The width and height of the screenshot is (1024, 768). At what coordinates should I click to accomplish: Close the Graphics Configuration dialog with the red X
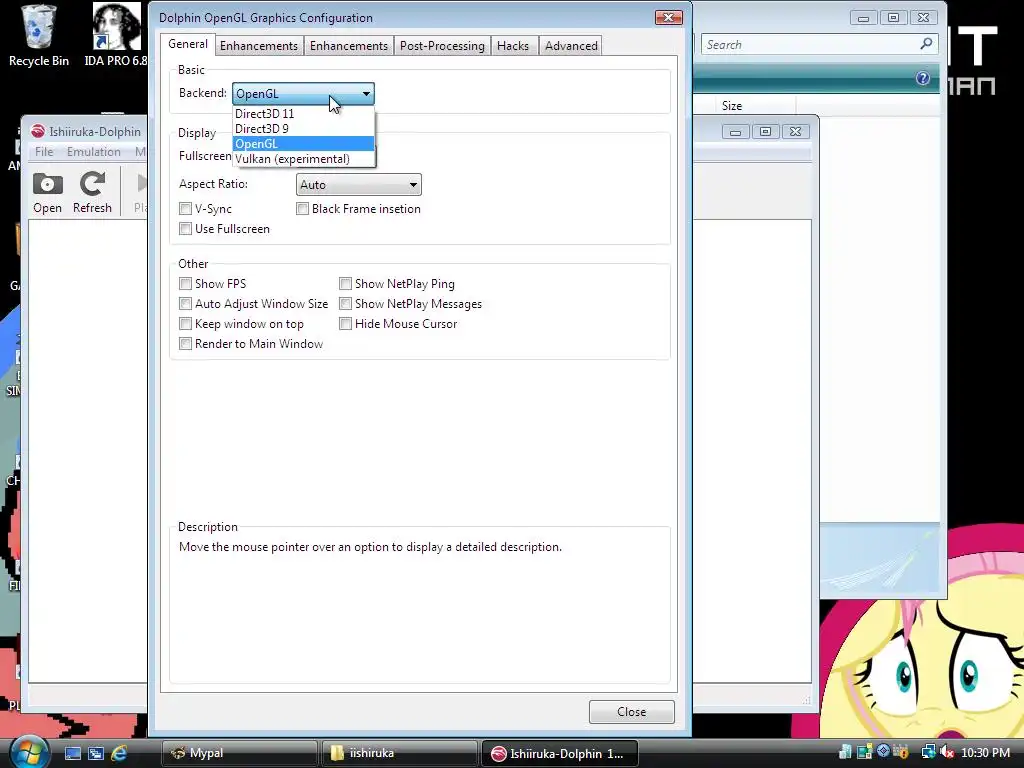(x=669, y=17)
